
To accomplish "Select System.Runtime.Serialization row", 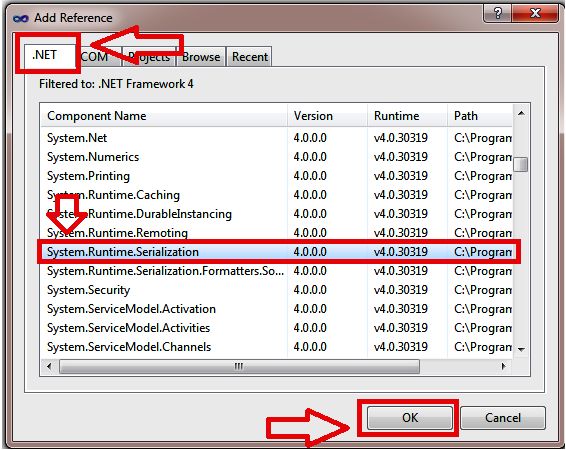I will [277, 252].
